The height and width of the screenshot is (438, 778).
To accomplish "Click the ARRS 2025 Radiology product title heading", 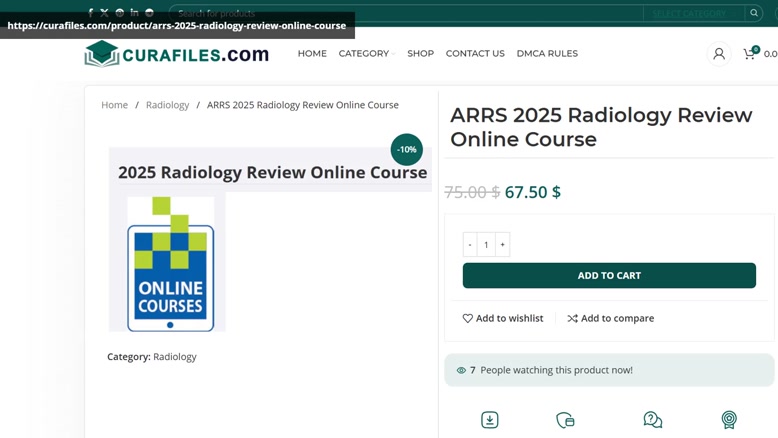I will 601,127.
